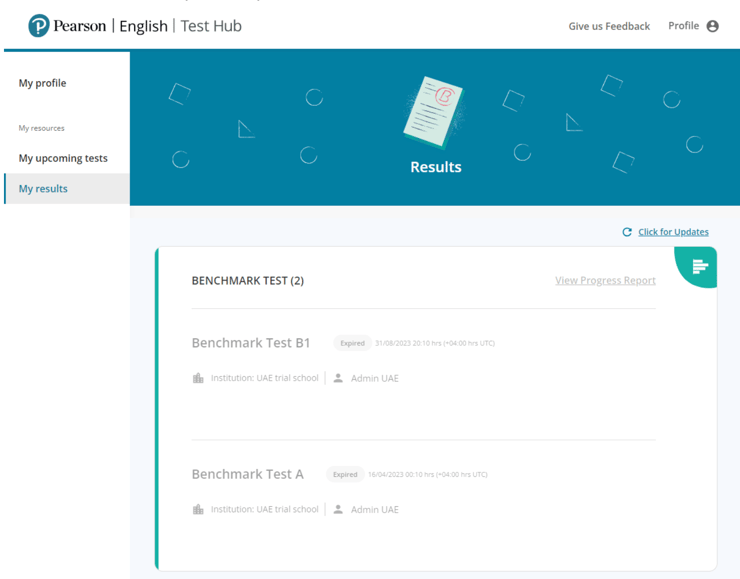Click Expired badge for Benchmark Test A

[345, 474]
